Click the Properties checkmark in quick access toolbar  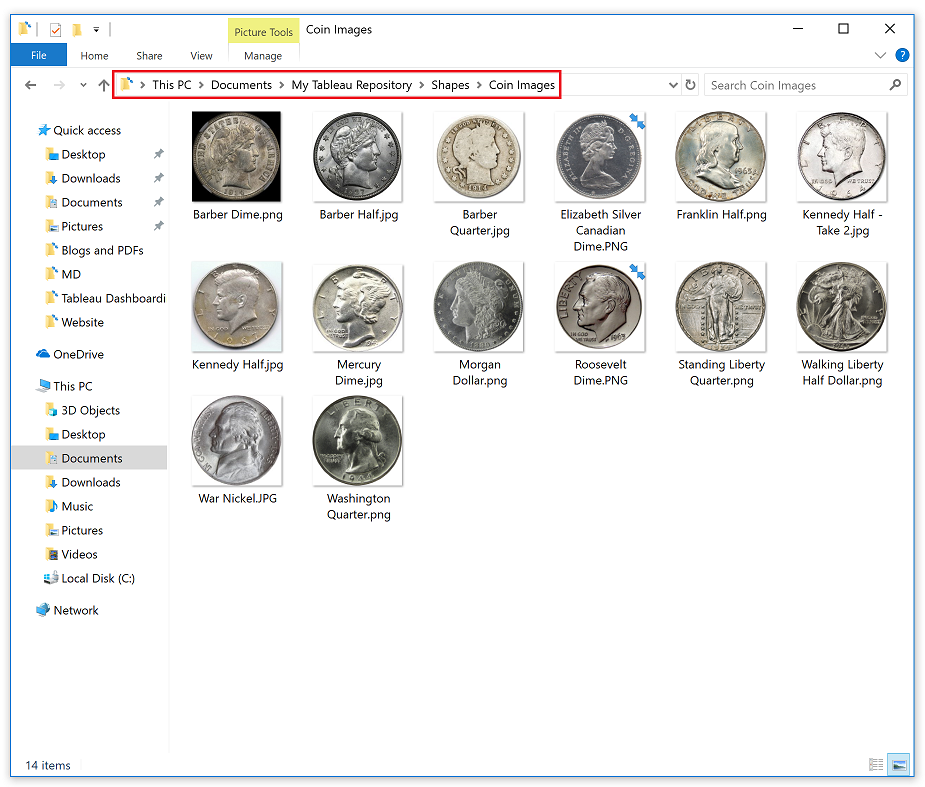[x=55, y=29]
